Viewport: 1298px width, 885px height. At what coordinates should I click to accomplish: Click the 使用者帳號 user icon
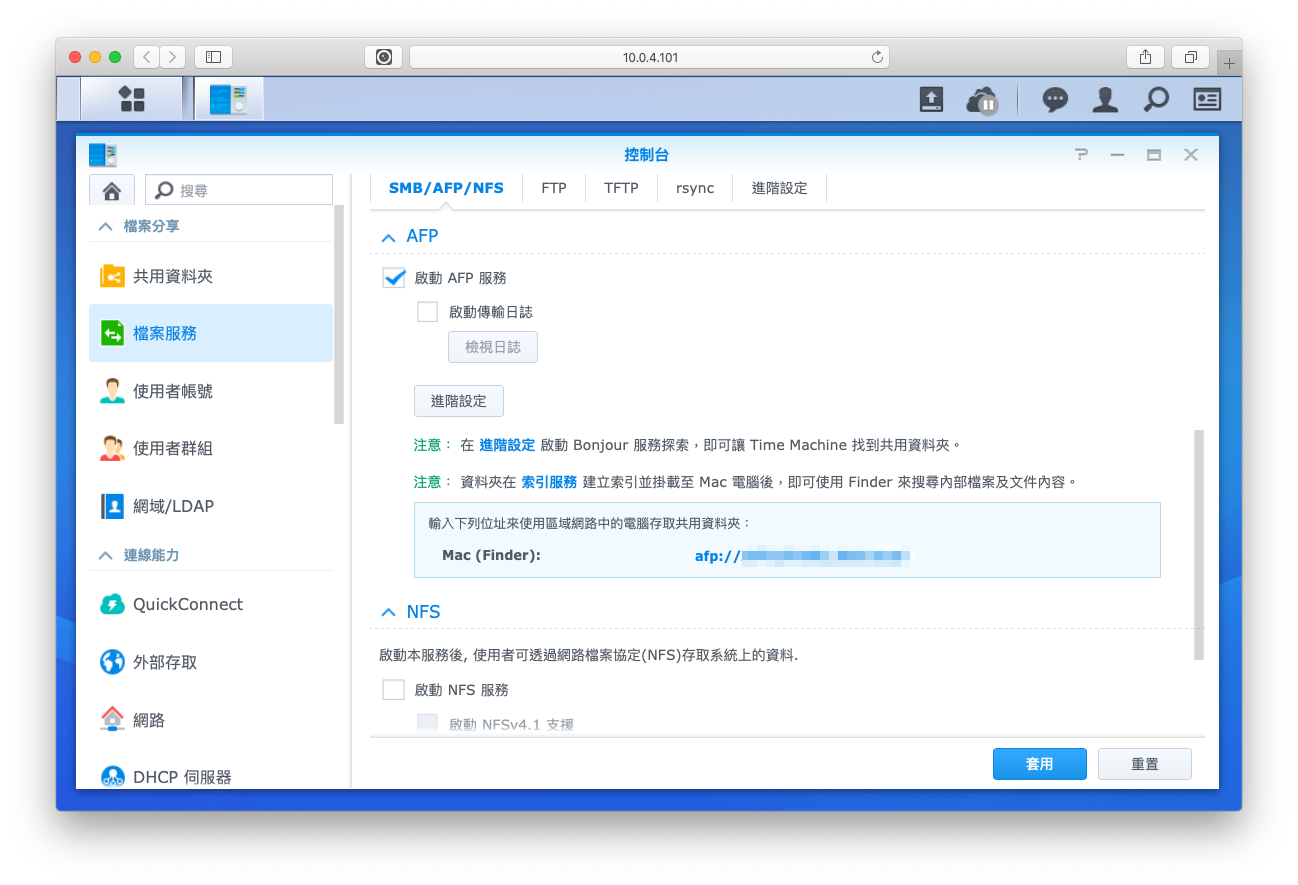click(112, 391)
